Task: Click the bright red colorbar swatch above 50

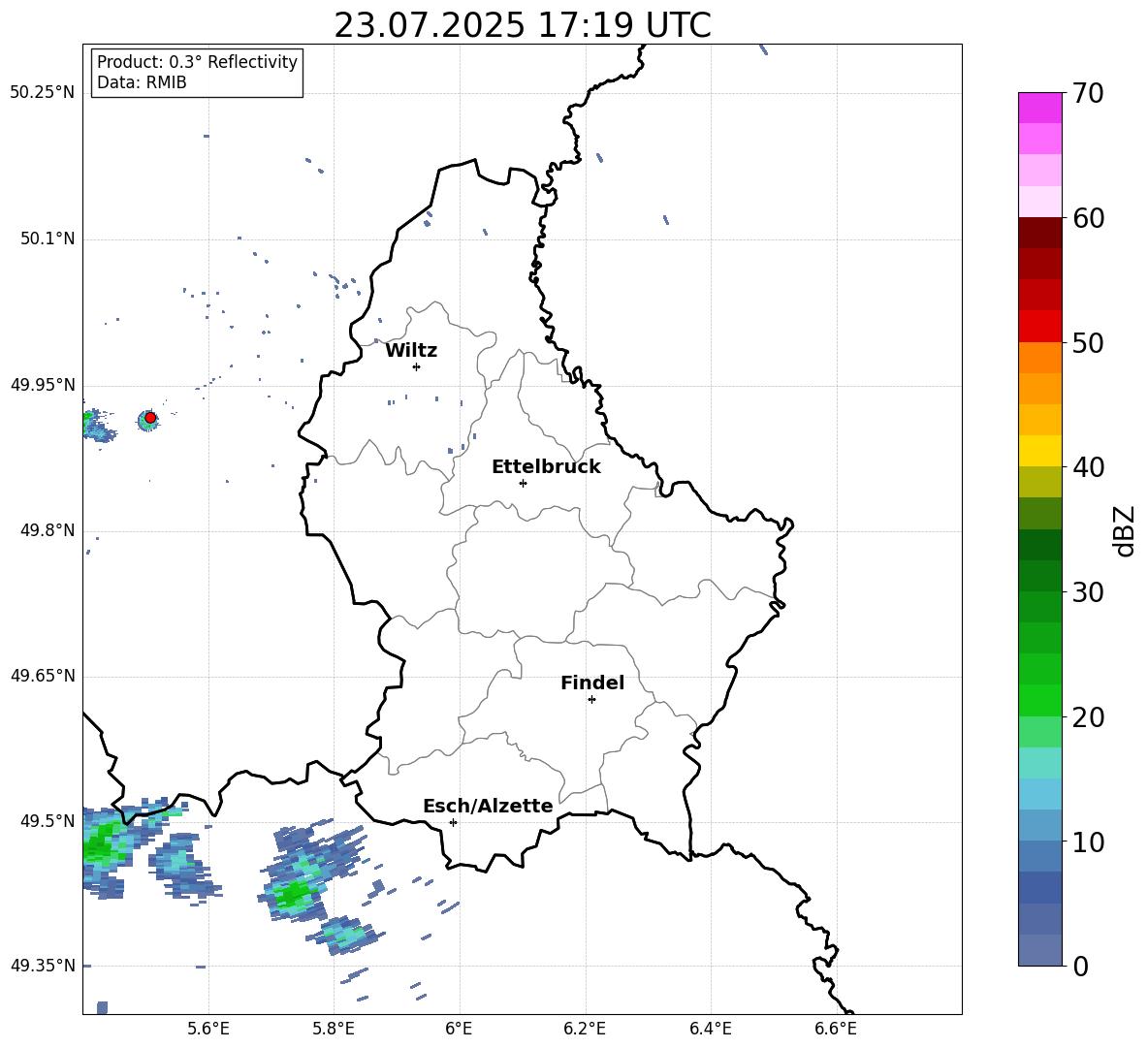Action: pyautogui.click(x=1039, y=327)
